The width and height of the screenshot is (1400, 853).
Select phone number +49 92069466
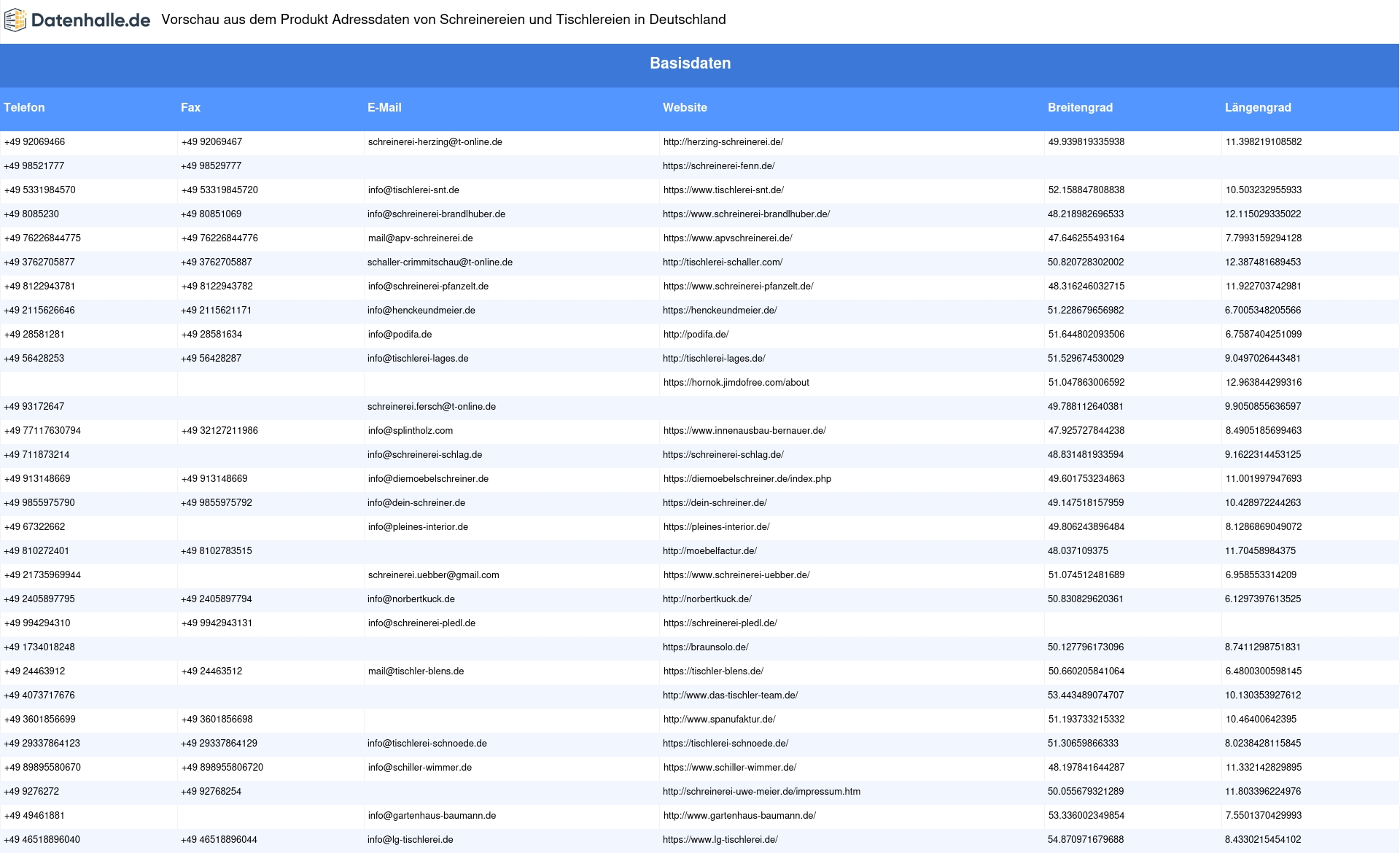coord(34,142)
